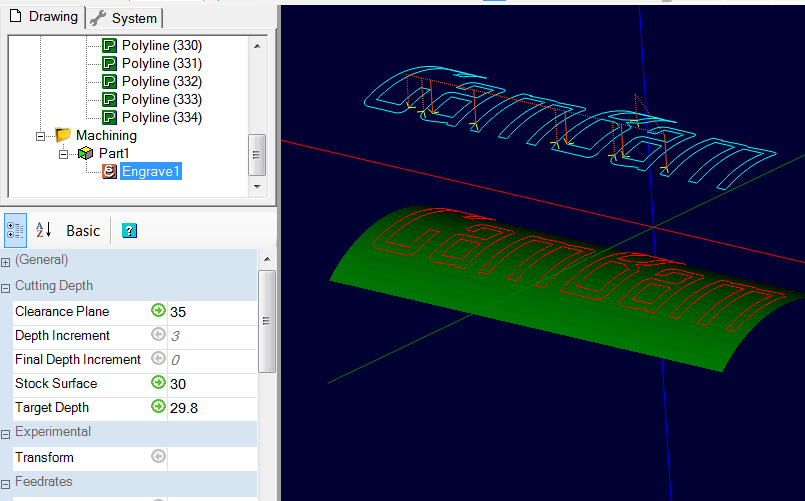Edit the Final Depth Increment value
This screenshot has height=501, width=805.
pyautogui.click(x=212, y=360)
